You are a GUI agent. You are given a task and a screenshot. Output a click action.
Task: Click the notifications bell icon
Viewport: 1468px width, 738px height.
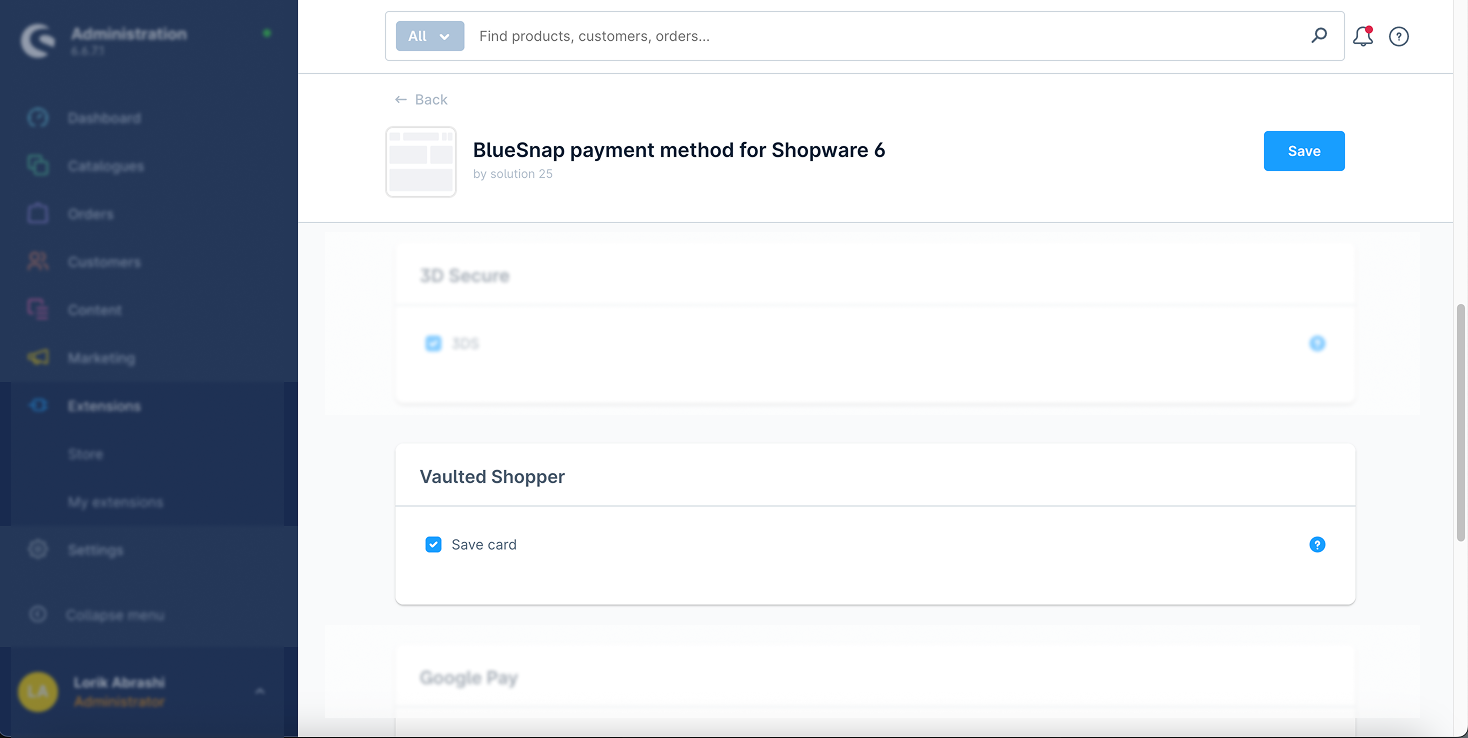[x=1362, y=37]
